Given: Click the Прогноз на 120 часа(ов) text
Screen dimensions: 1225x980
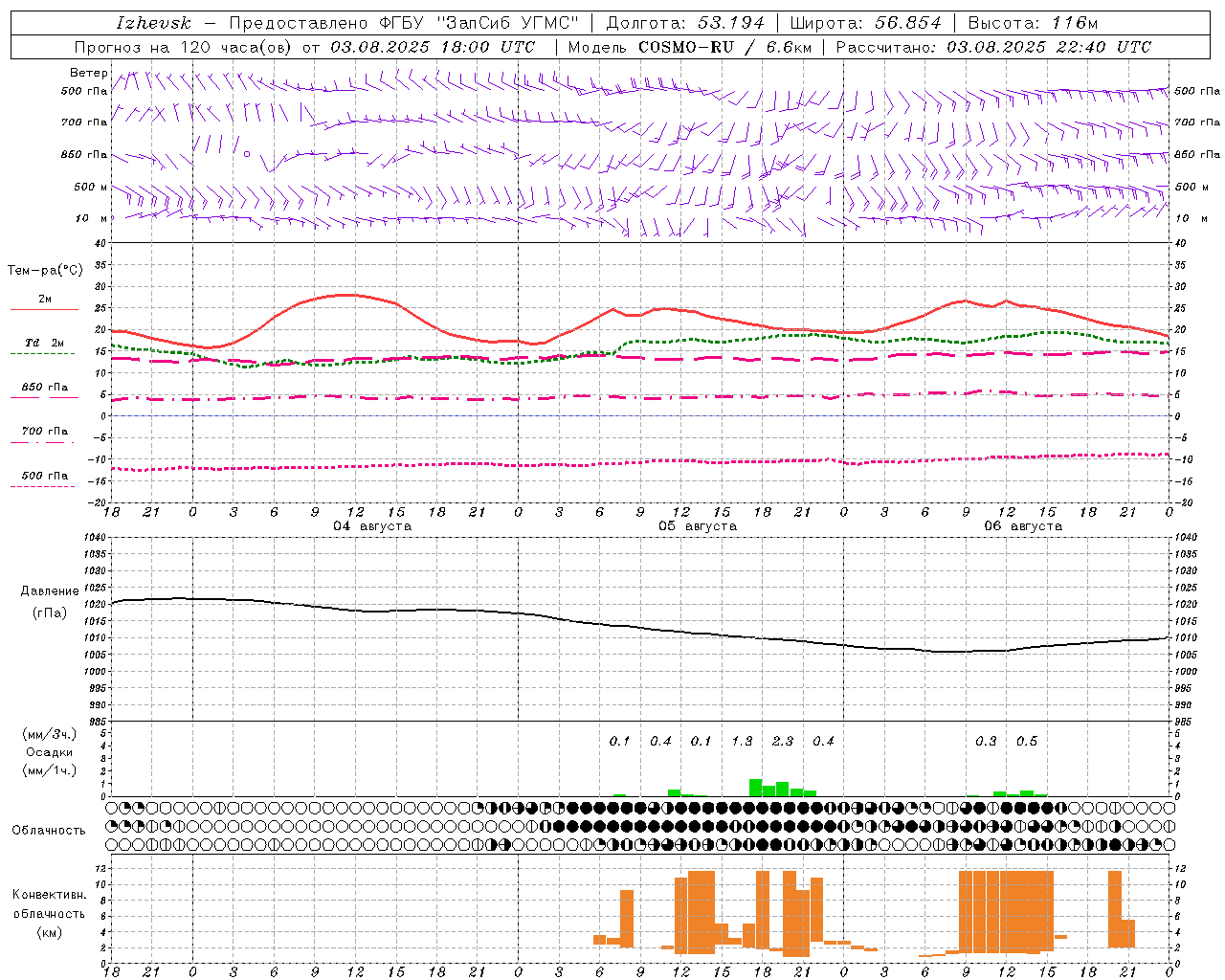Looking at the screenshot, I should point(185,47).
